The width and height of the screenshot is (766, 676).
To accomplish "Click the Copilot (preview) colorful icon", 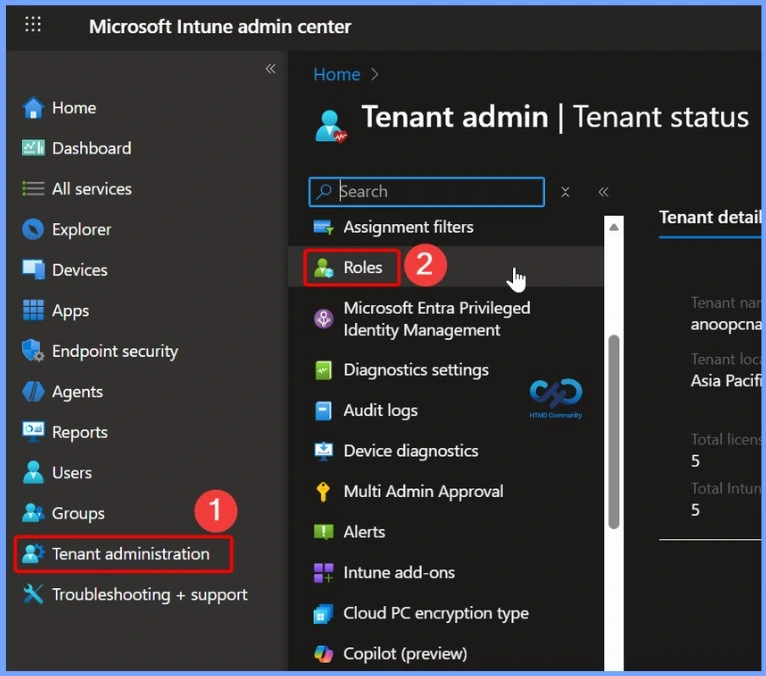I will click(x=323, y=654).
